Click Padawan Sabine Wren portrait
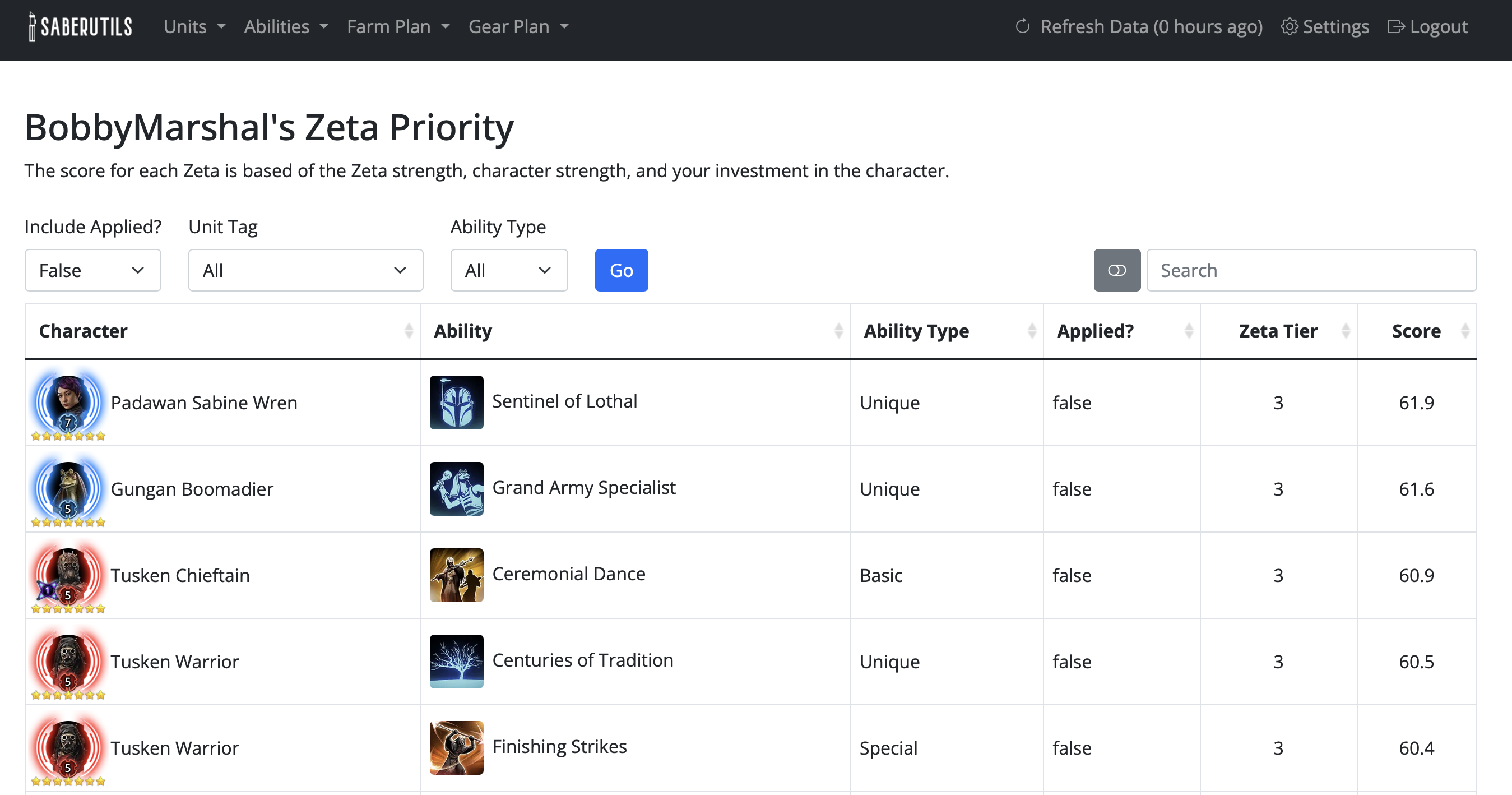The width and height of the screenshot is (1512, 795). pos(68,405)
